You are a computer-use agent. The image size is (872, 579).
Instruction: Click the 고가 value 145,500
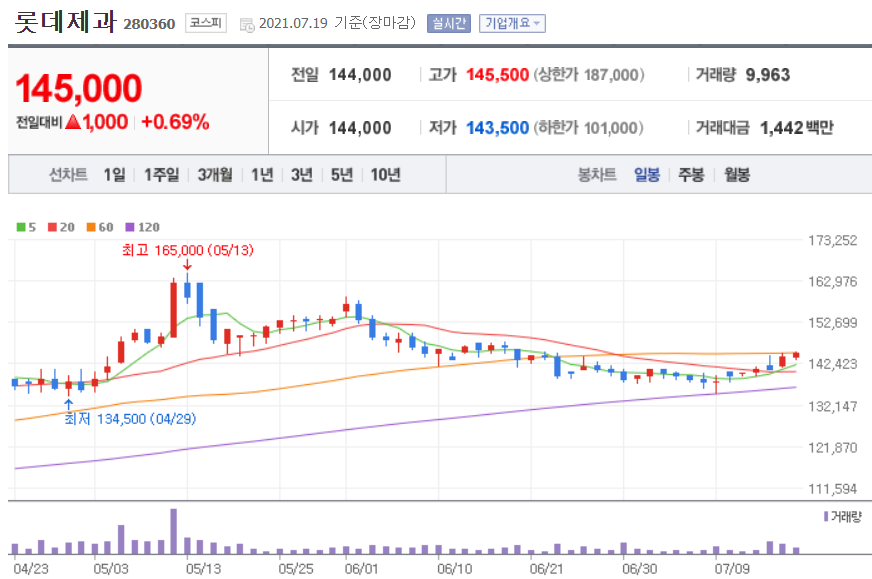pos(497,75)
